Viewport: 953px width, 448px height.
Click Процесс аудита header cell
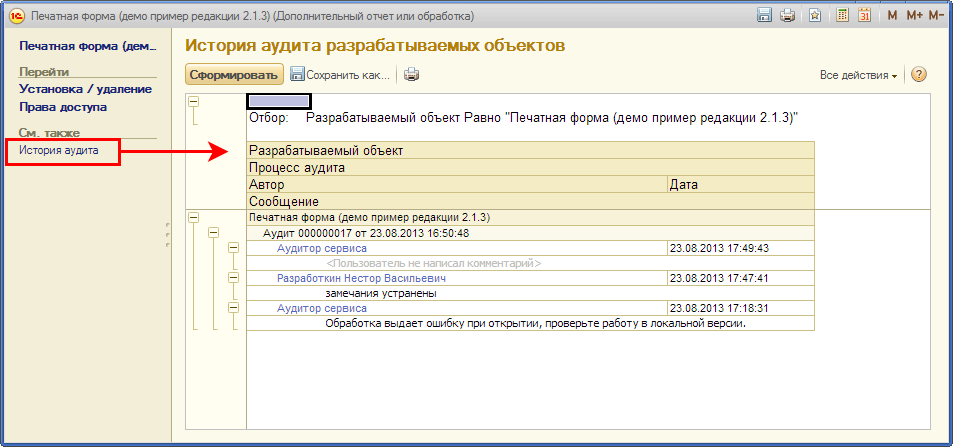click(530, 168)
